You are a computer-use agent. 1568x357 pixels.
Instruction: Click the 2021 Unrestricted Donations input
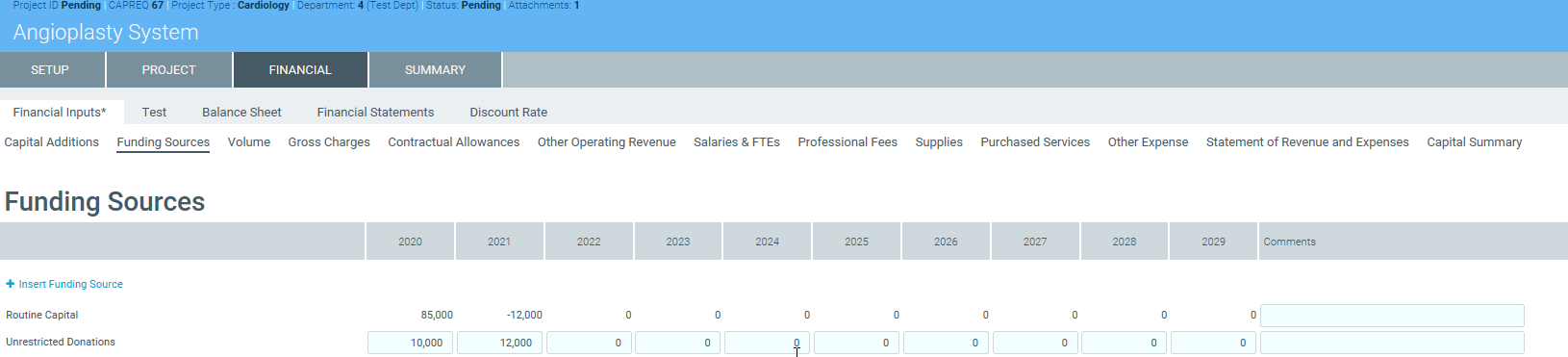pyautogui.click(x=499, y=343)
